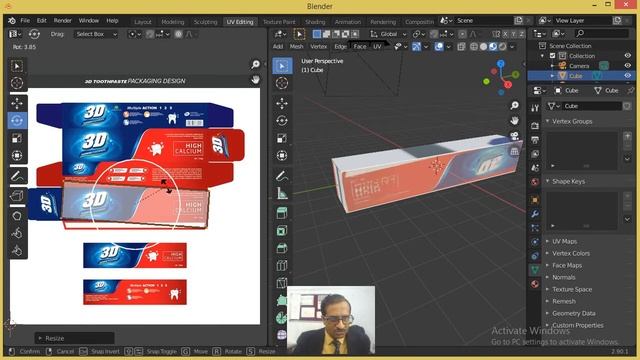Switch to the Modeling workspace tab
Screen dimensions: 640x360
tap(173, 22)
